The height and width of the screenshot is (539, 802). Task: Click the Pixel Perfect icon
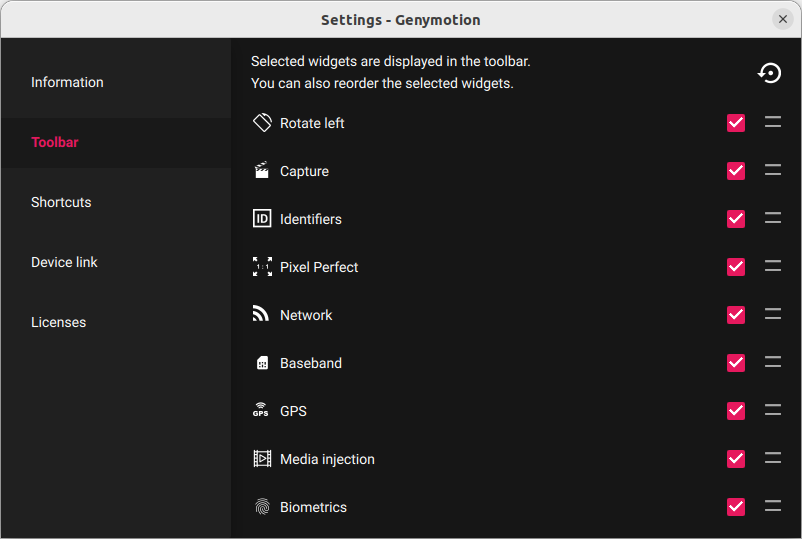(x=262, y=267)
